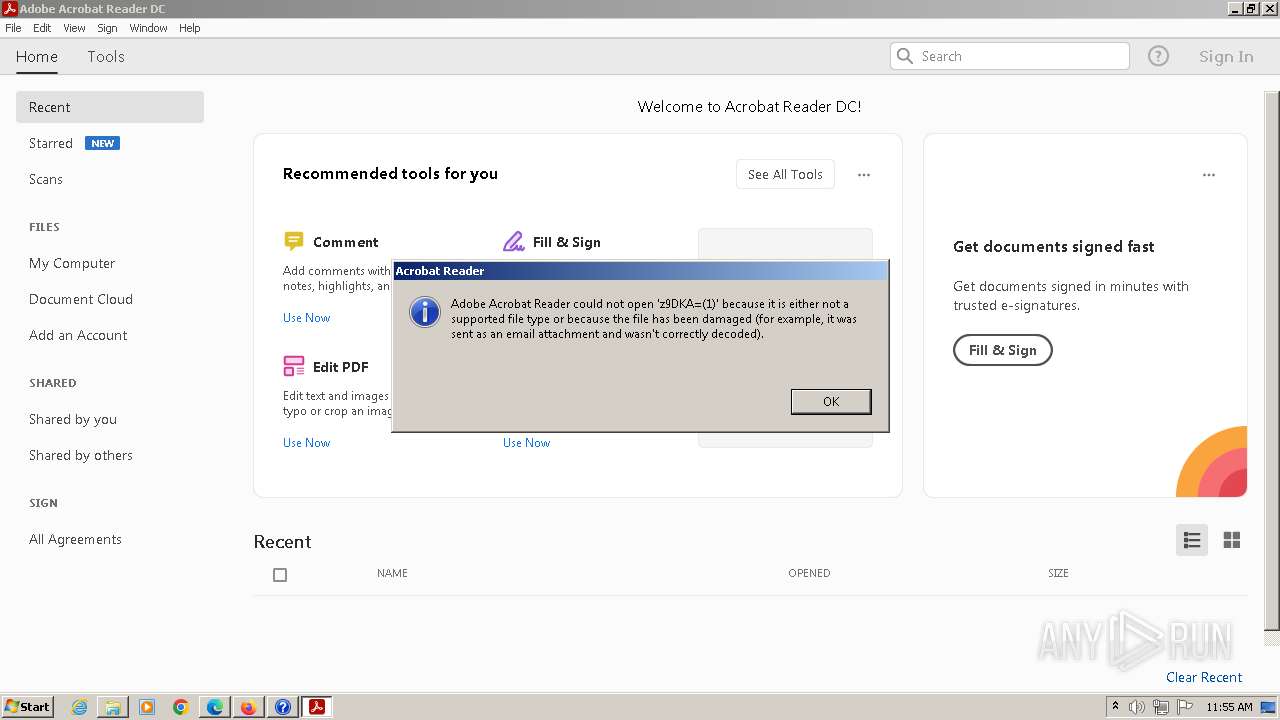The width and height of the screenshot is (1280, 720).
Task: Open more options in signature card
Action: pos(1209,174)
